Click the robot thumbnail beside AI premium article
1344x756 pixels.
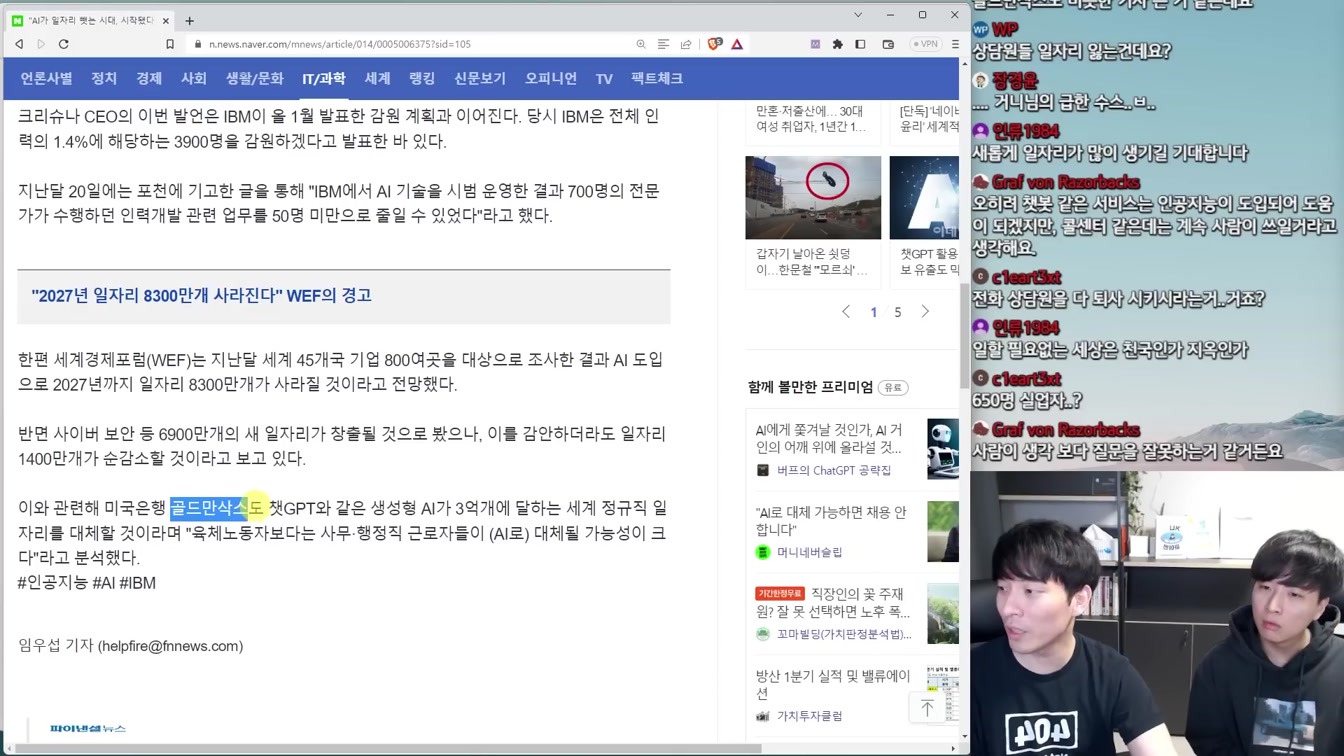(x=943, y=448)
